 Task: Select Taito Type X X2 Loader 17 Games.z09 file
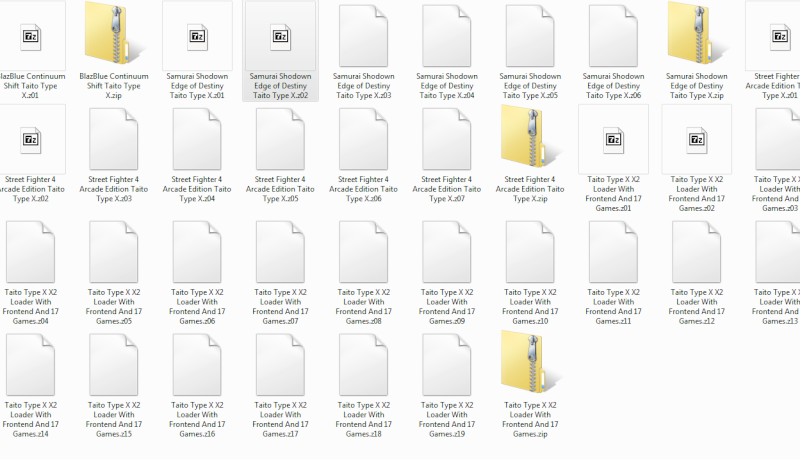click(x=446, y=252)
